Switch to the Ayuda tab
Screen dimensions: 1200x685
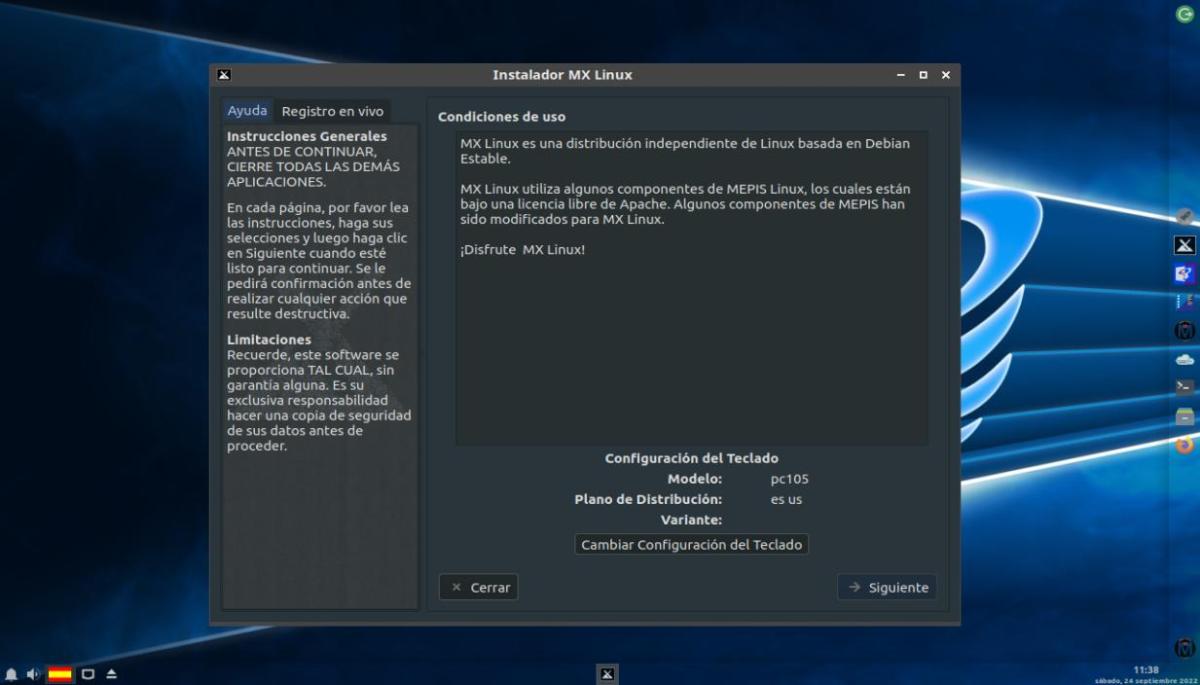[x=247, y=111]
